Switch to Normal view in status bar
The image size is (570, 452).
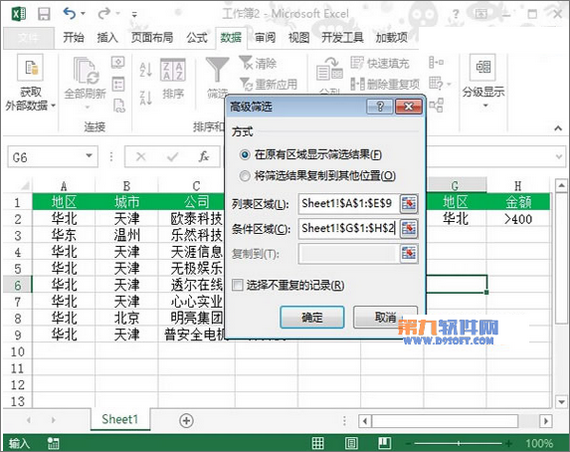click(x=318, y=443)
